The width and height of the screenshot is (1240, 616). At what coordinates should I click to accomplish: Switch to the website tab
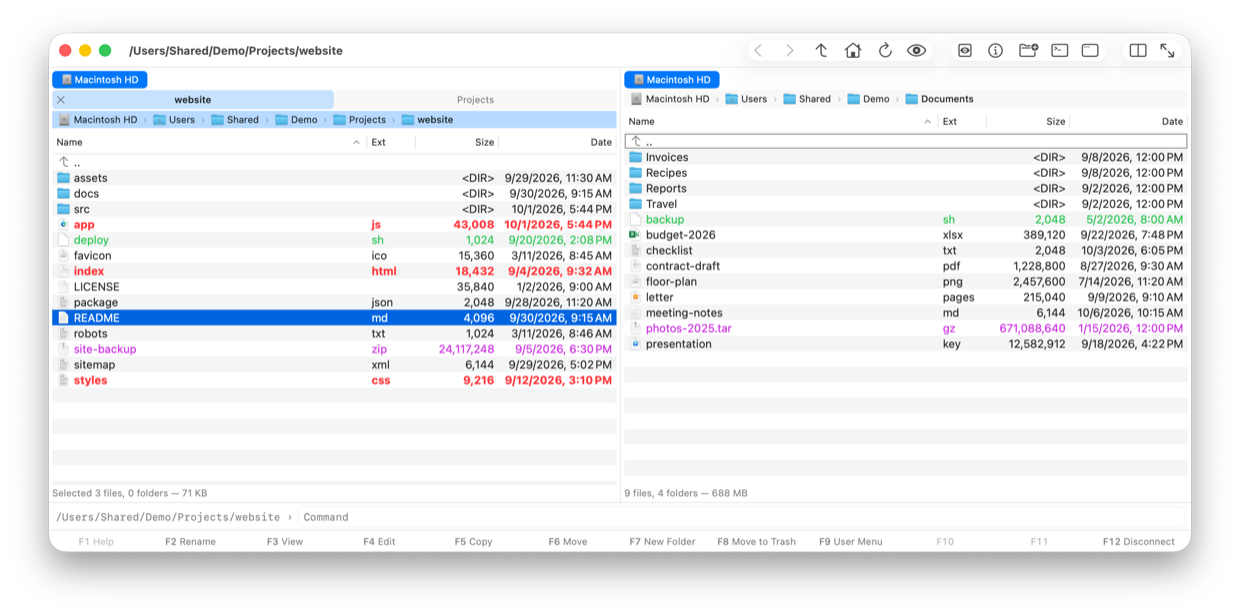(193, 99)
